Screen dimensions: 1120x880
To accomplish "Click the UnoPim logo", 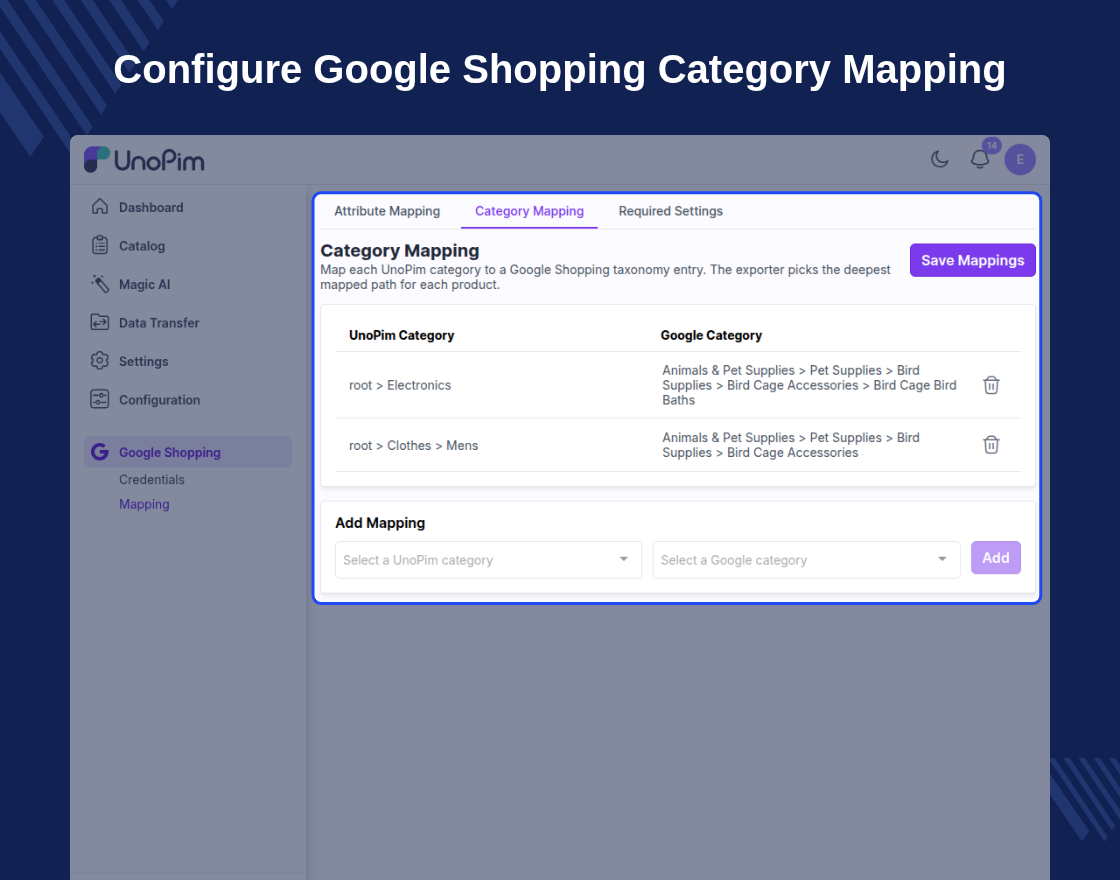I will click(x=144, y=160).
